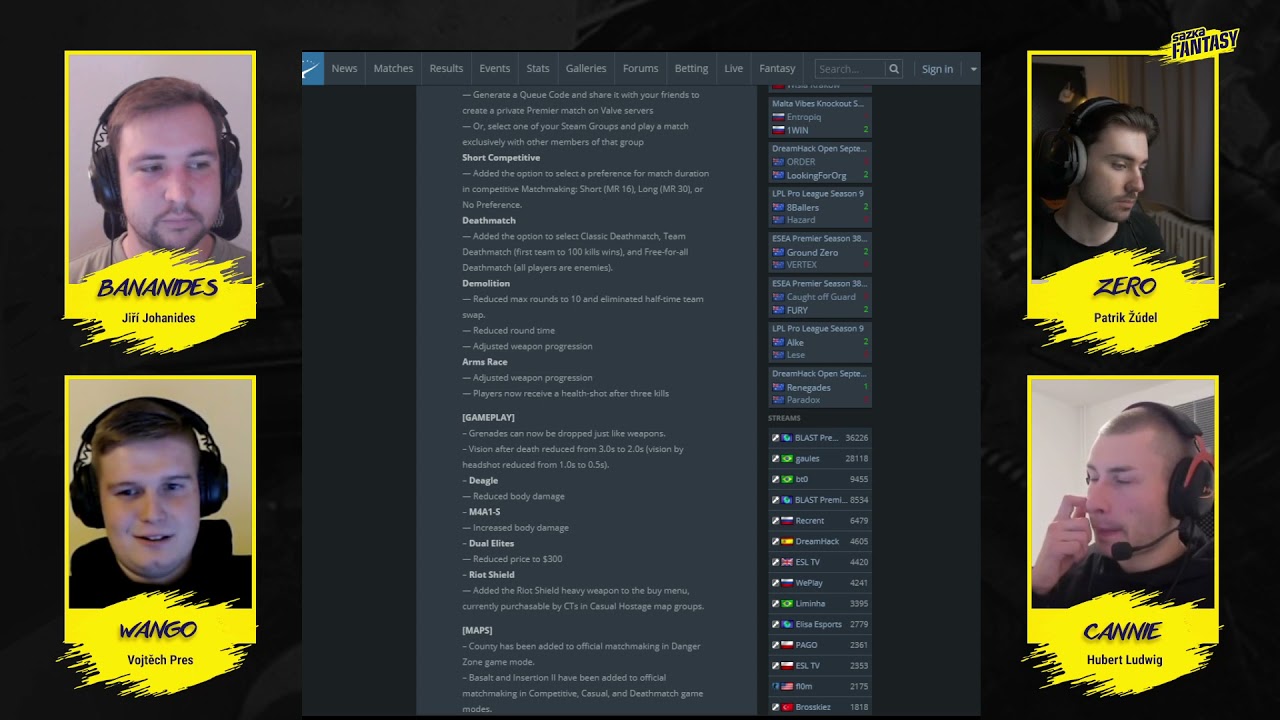Open the Caught off Guard vs FURY result
1280x720 pixels.
(820, 297)
